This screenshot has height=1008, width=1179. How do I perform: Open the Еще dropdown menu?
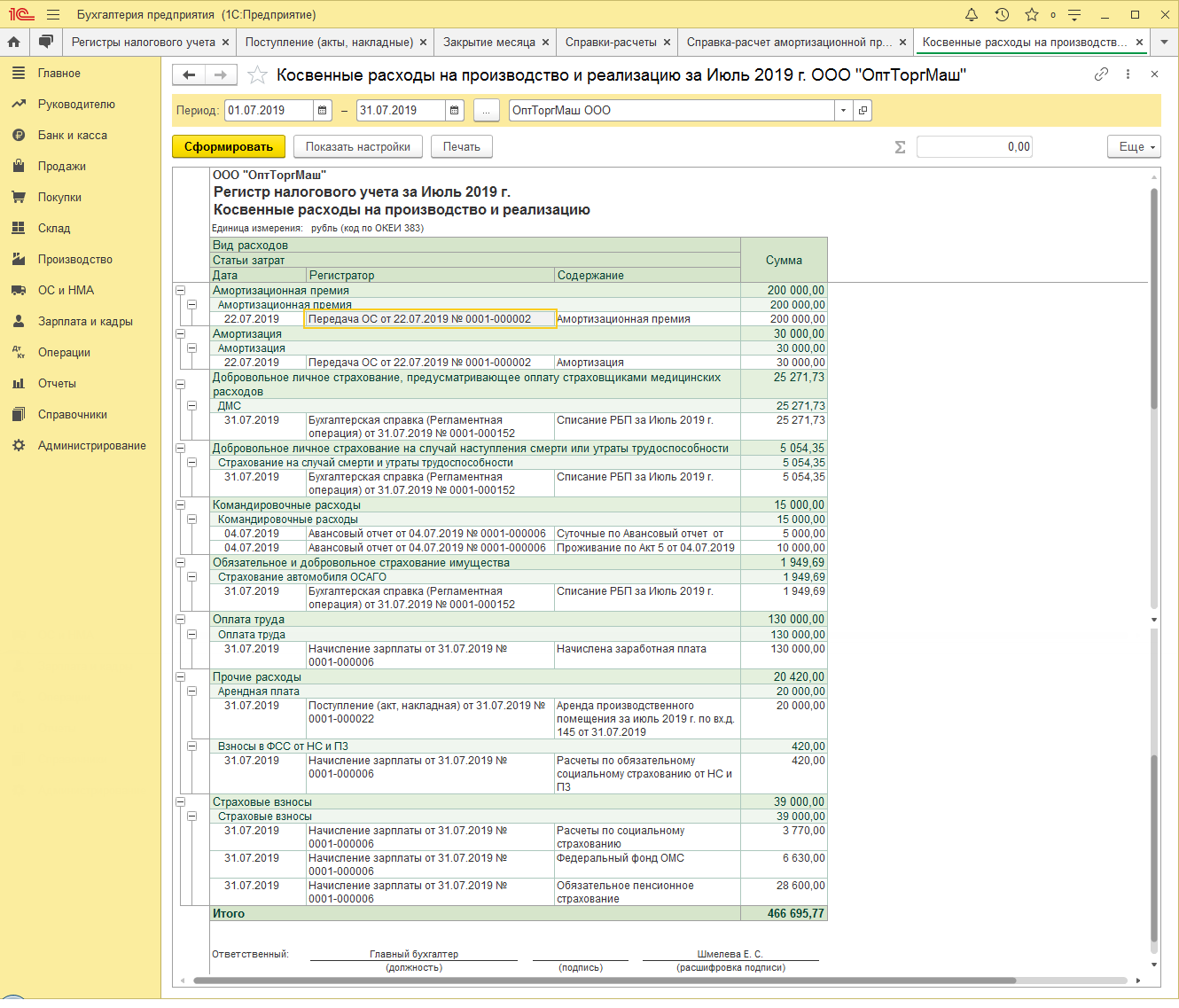[x=1134, y=147]
